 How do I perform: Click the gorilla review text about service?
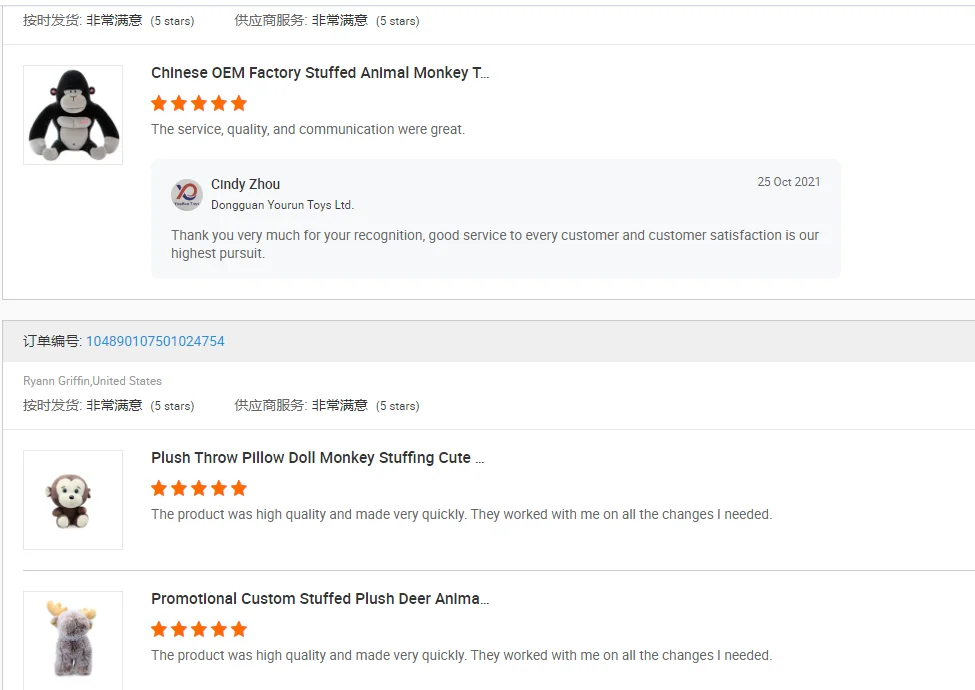(308, 129)
